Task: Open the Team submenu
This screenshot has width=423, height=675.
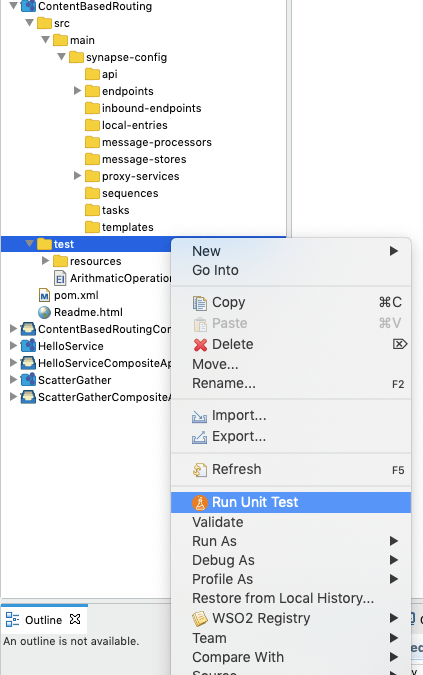Action: point(291,638)
